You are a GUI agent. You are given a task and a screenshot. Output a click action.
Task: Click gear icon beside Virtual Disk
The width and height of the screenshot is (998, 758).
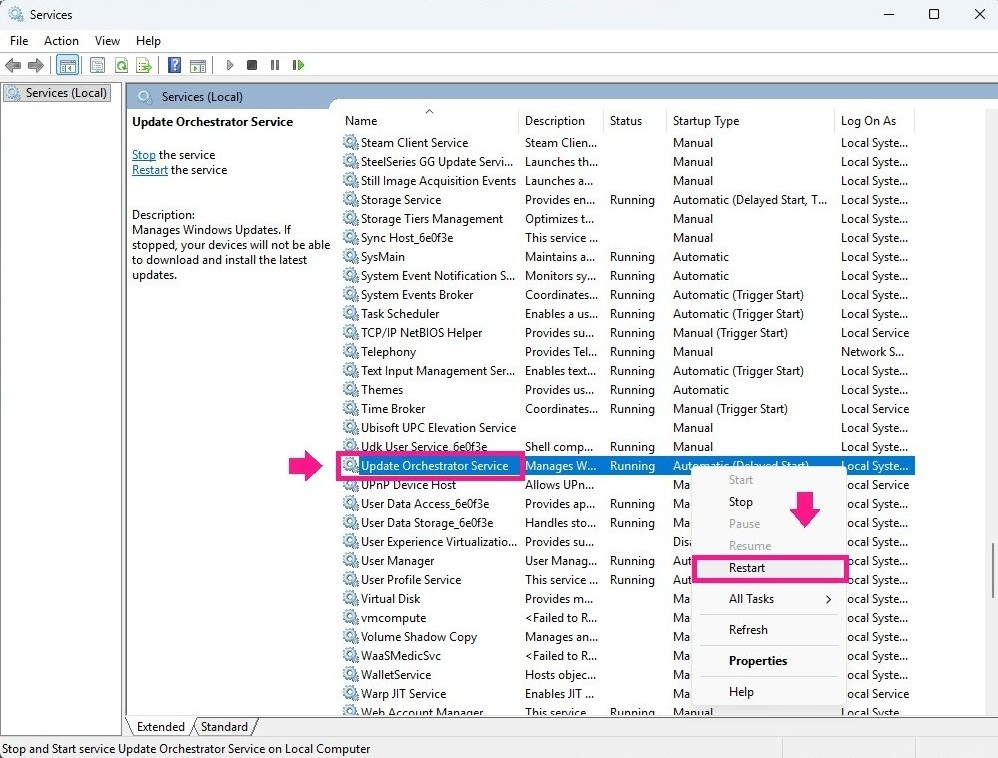(x=350, y=598)
